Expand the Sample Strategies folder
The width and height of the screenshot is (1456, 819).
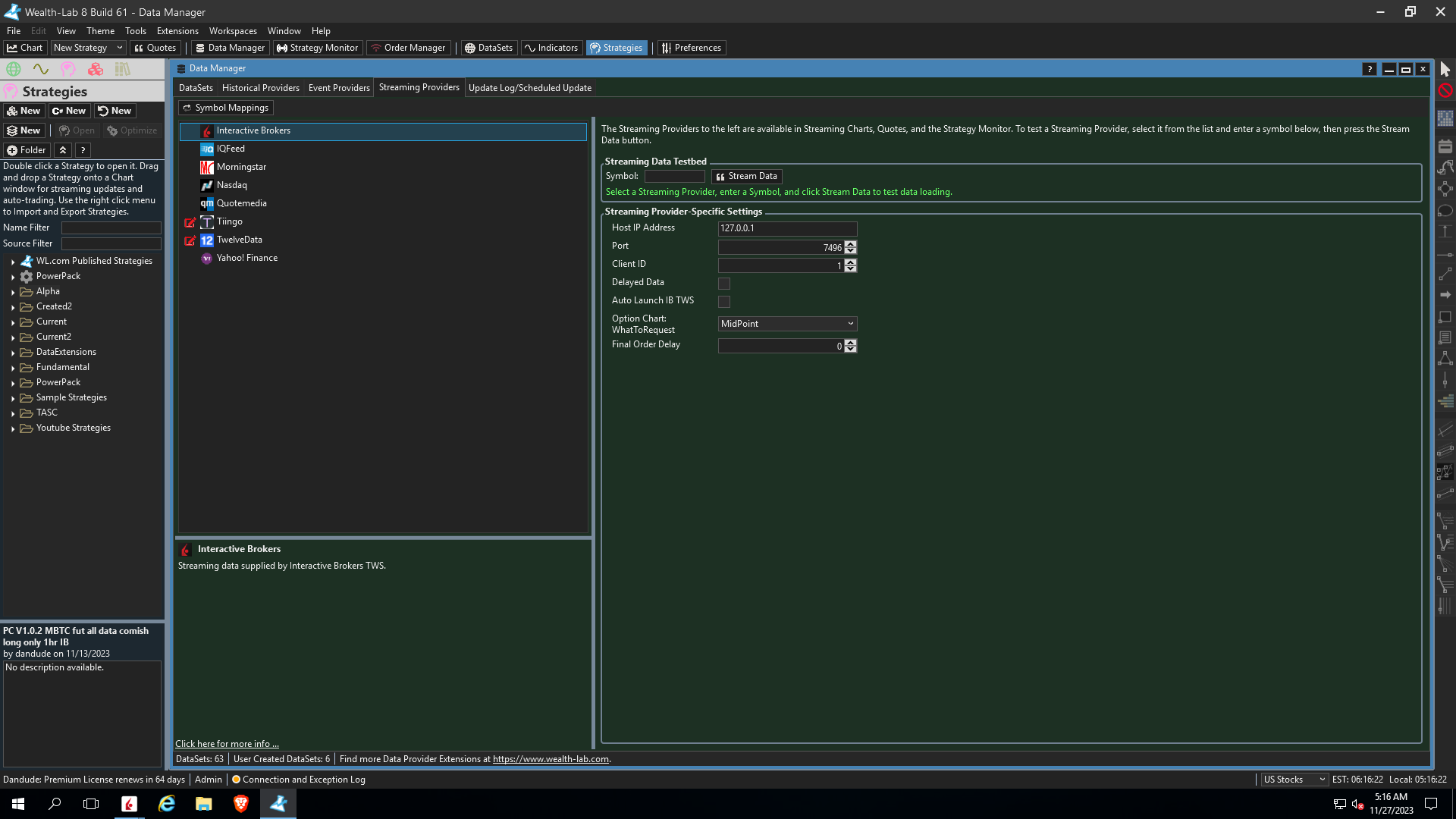click(13, 398)
